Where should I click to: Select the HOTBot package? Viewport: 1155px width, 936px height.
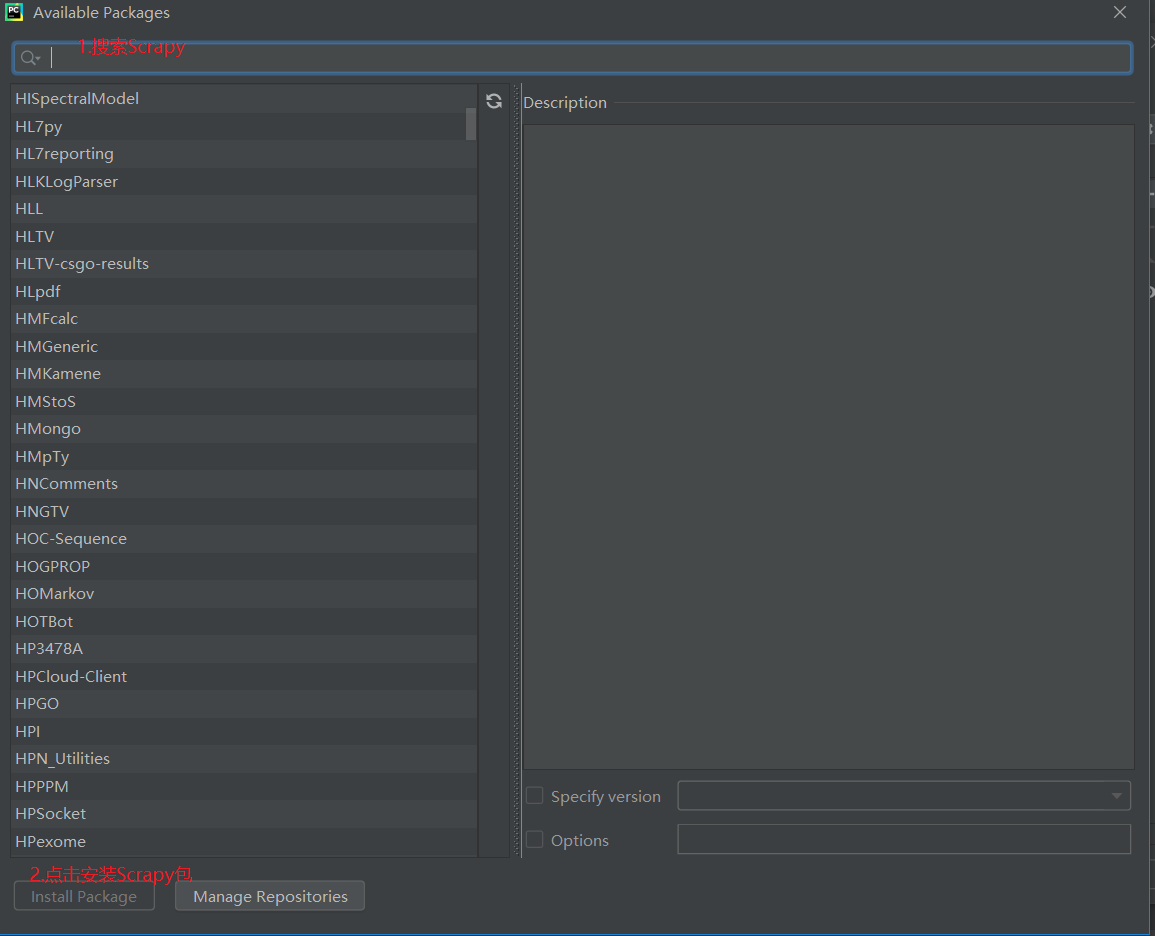(244, 622)
